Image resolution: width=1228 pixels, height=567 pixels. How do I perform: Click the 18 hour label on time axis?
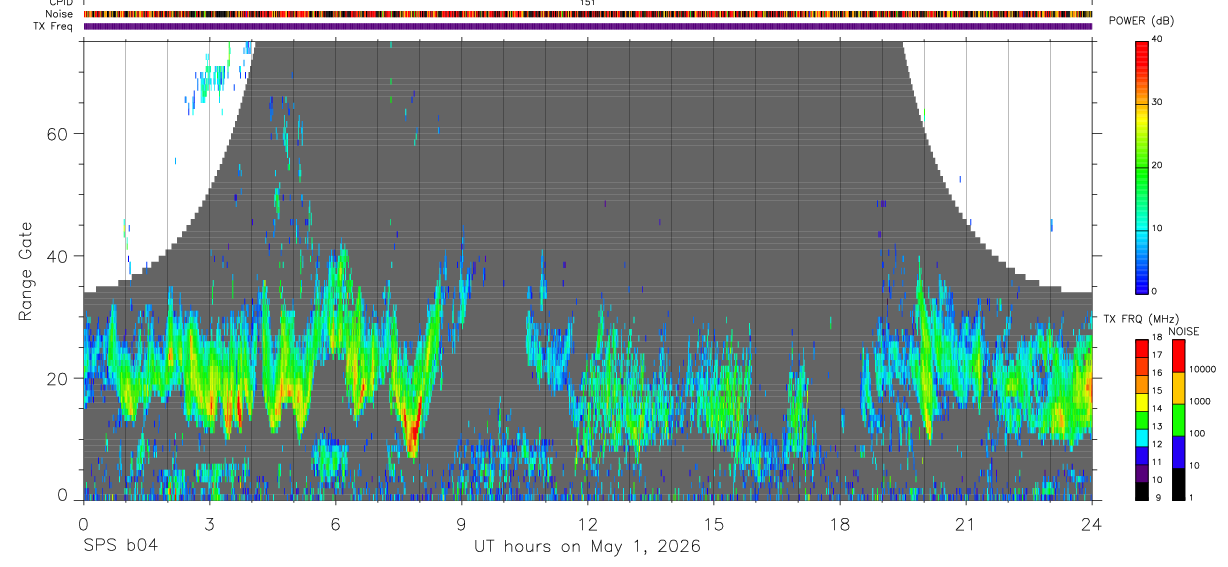point(840,523)
